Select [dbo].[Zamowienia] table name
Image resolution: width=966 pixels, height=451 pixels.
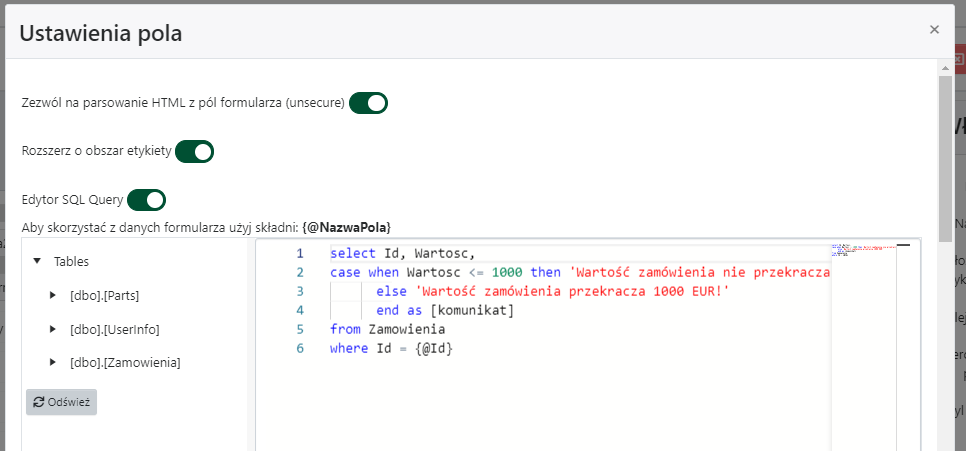(x=125, y=363)
